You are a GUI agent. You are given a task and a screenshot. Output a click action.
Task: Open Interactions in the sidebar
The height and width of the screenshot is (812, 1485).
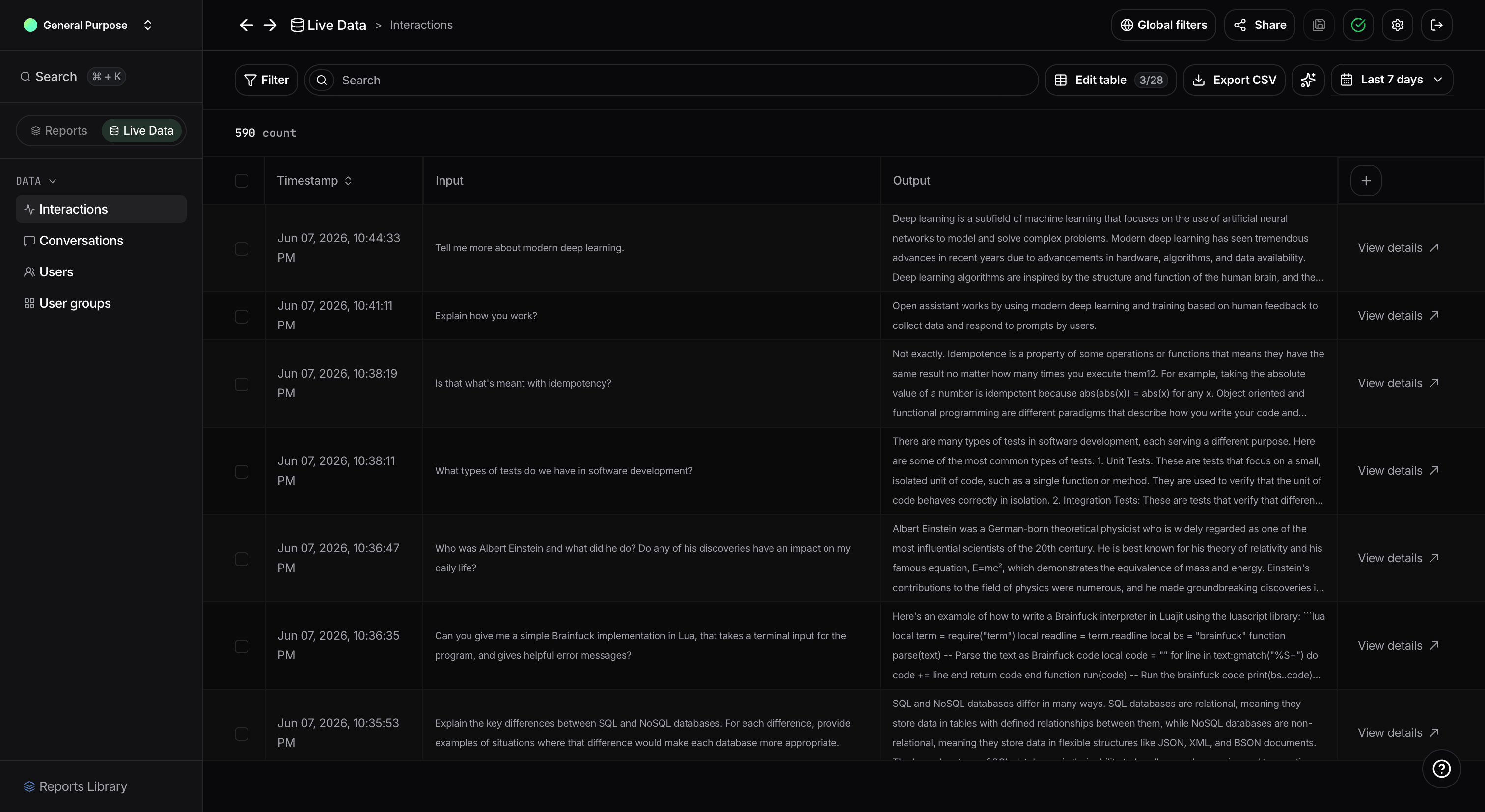click(101, 209)
